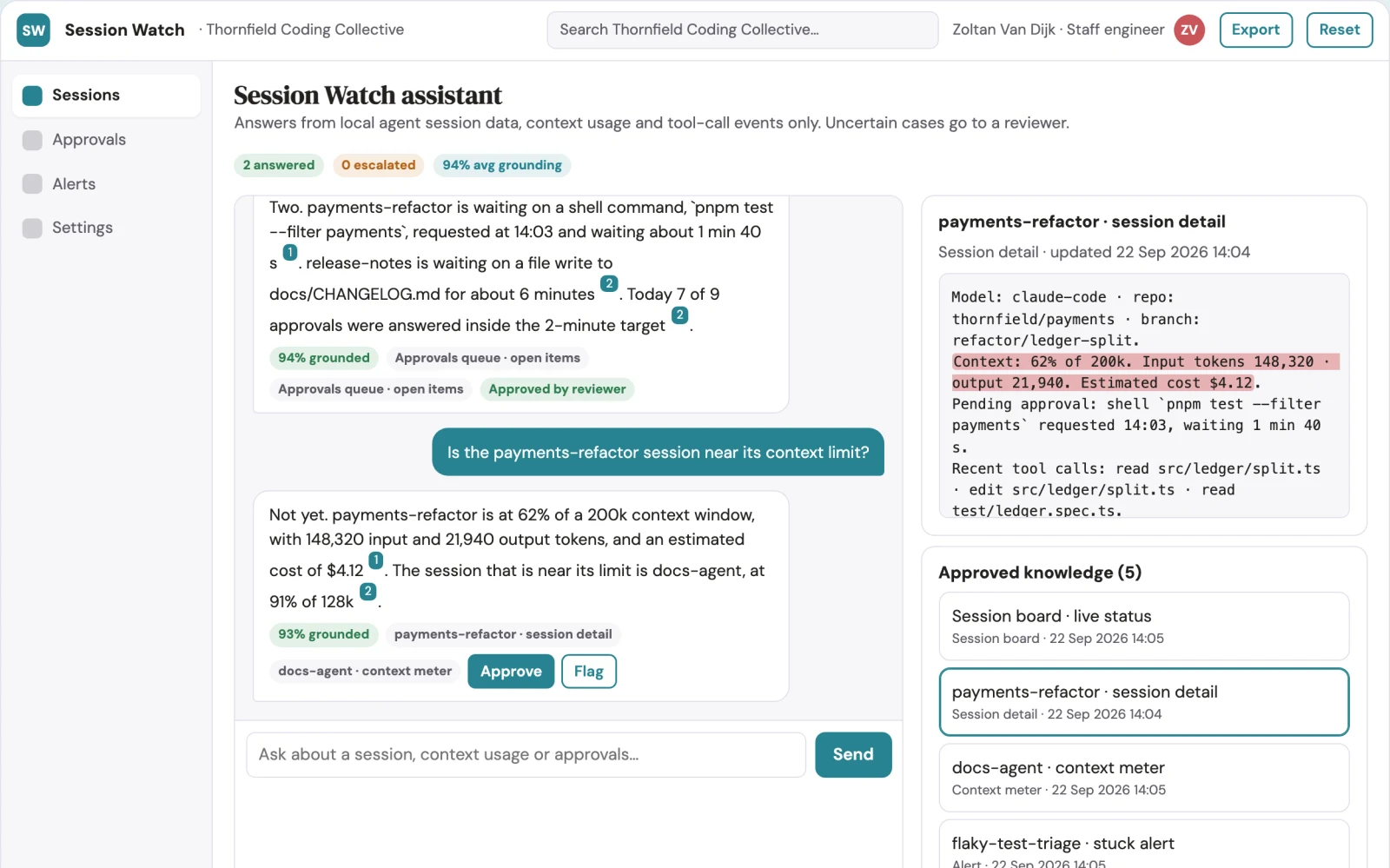Open Settings in the sidebar
This screenshot has height=868, width=1390.
(106, 228)
